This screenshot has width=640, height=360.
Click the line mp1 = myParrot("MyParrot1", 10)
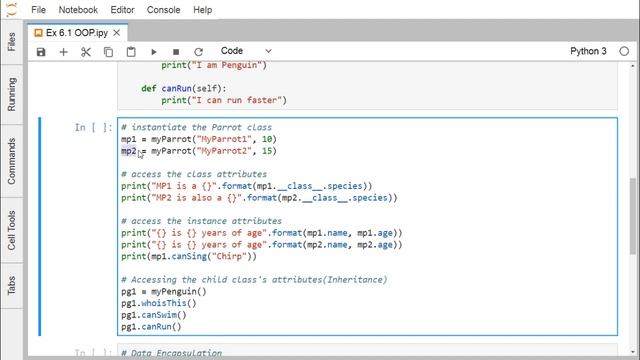point(199,139)
